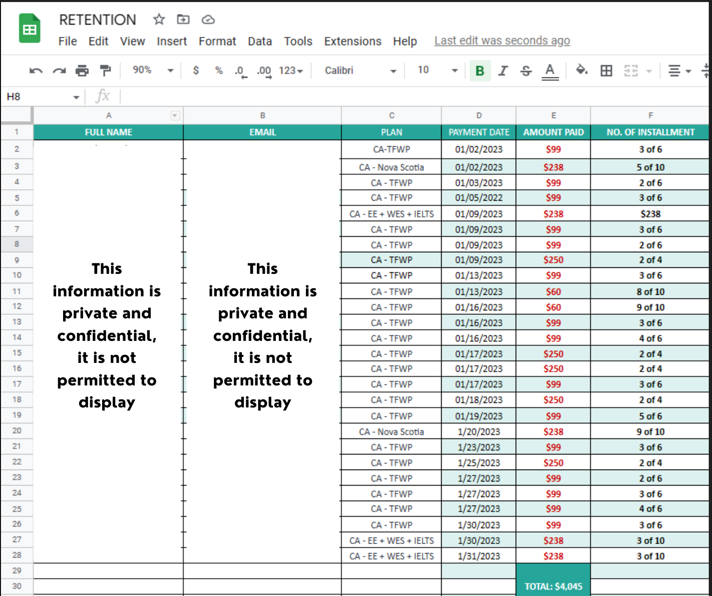Open the Data menu
This screenshot has height=596, width=712.
point(260,41)
